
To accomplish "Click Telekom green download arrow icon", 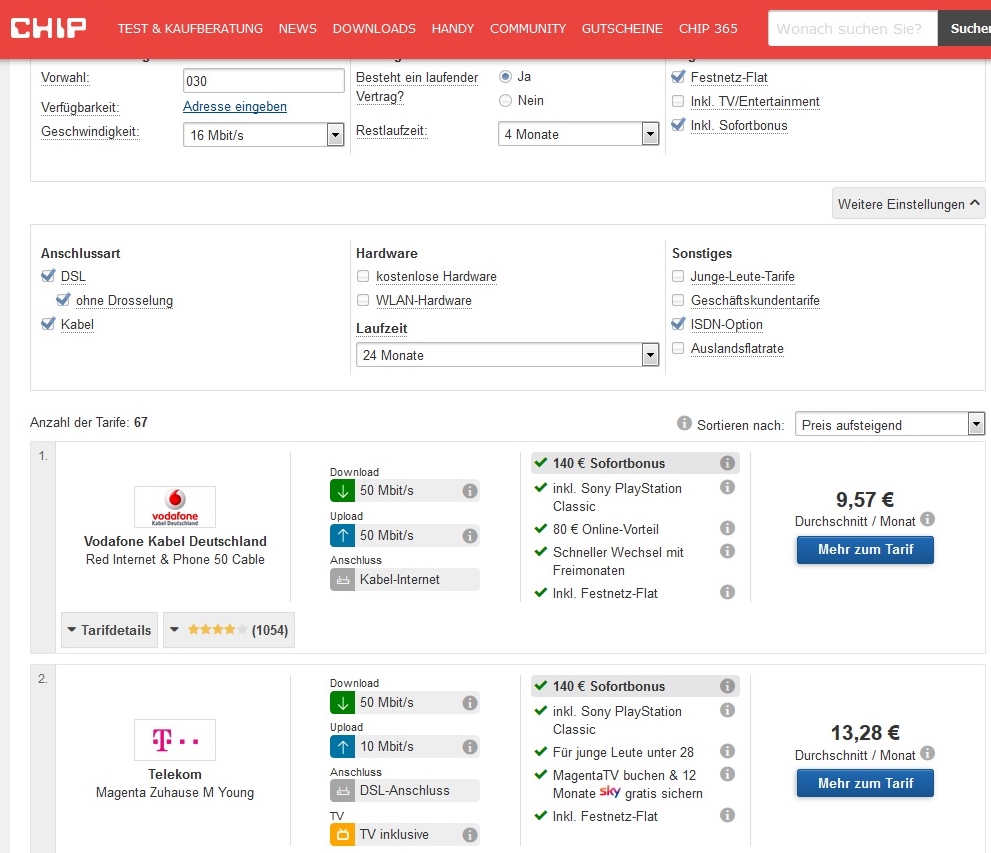I will (x=343, y=703).
